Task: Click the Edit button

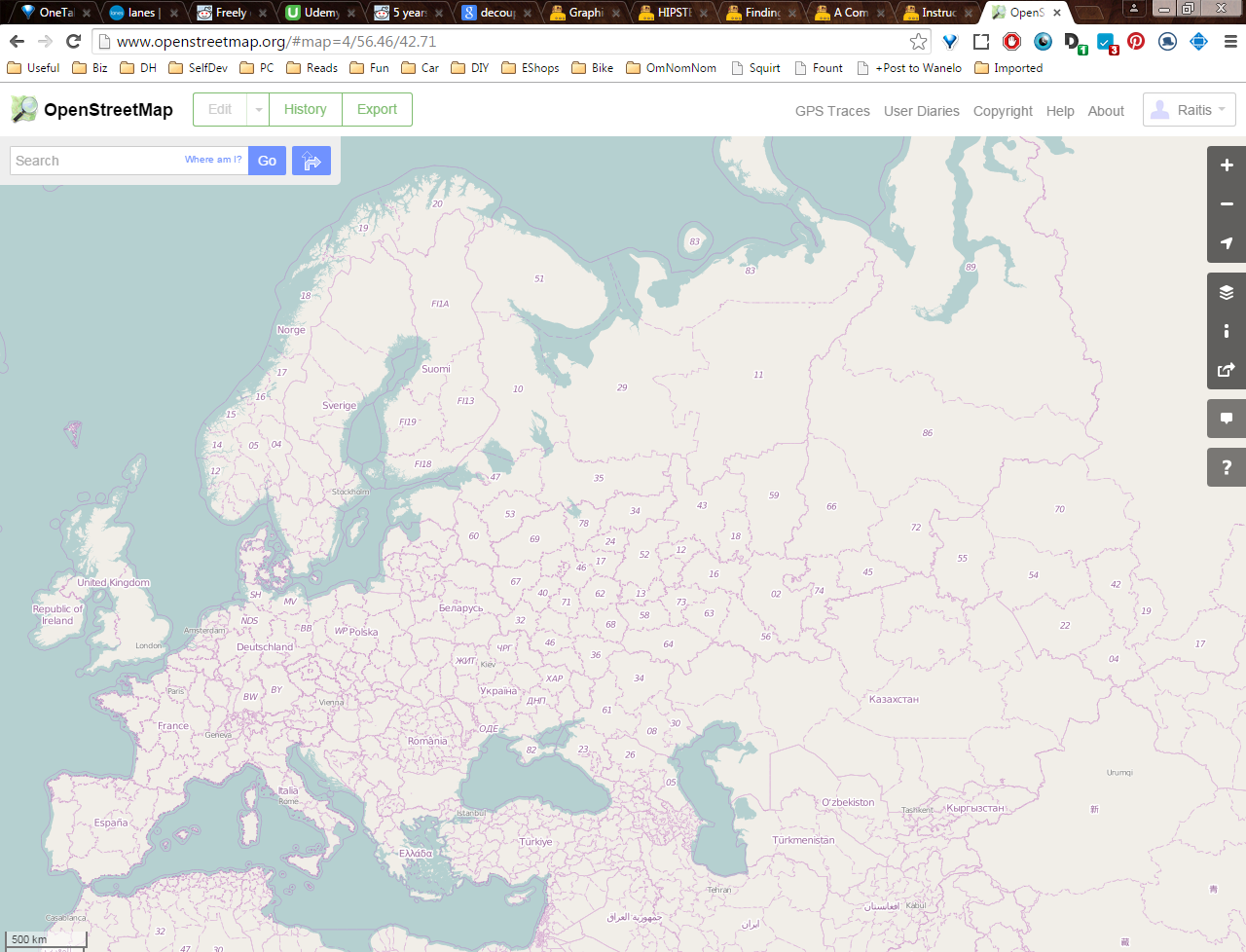Action: [220, 109]
